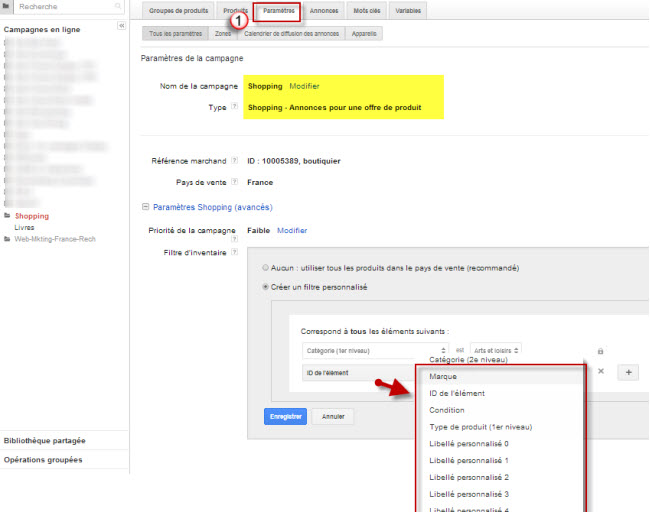Image resolution: width=650 pixels, height=512 pixels.
Task: Click the folder icon beside Web-Mkting-France-Rech
Action: (7, 239)
